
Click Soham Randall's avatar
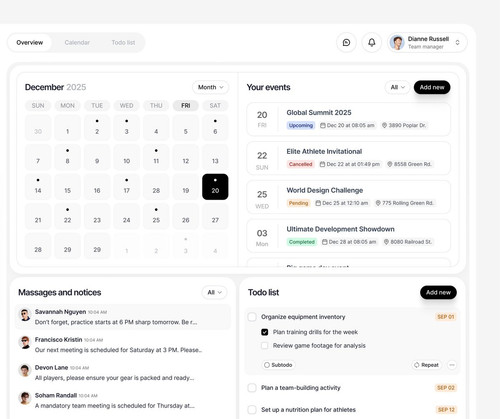click(x=25, y=398)
